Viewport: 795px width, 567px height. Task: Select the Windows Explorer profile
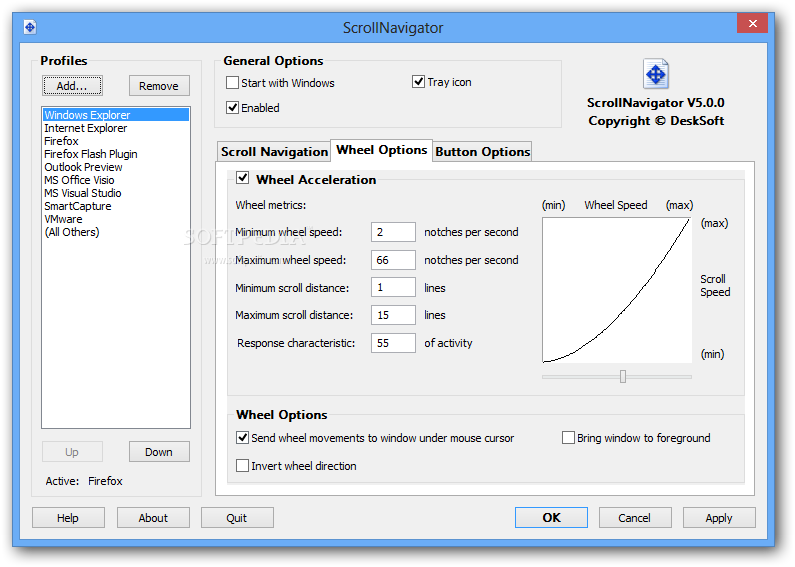(116, 115)
